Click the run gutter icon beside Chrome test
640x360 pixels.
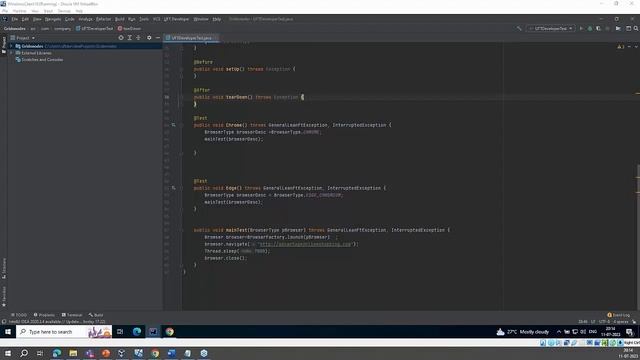point(173,125)
